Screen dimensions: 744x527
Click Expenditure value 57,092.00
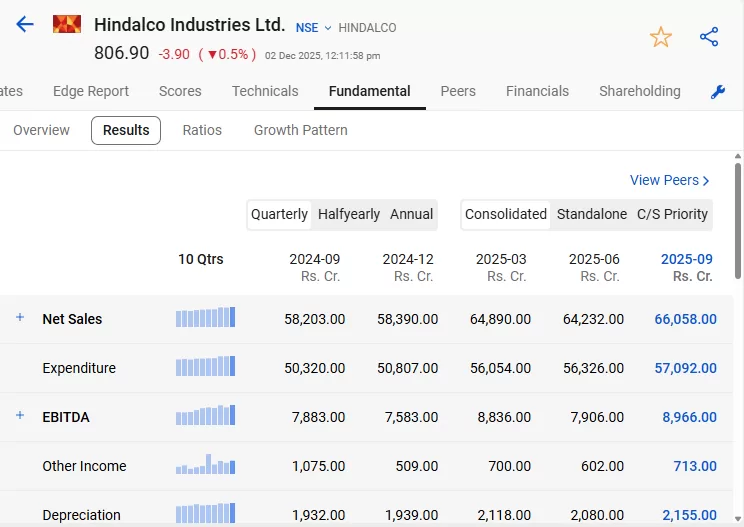point(686,368)
